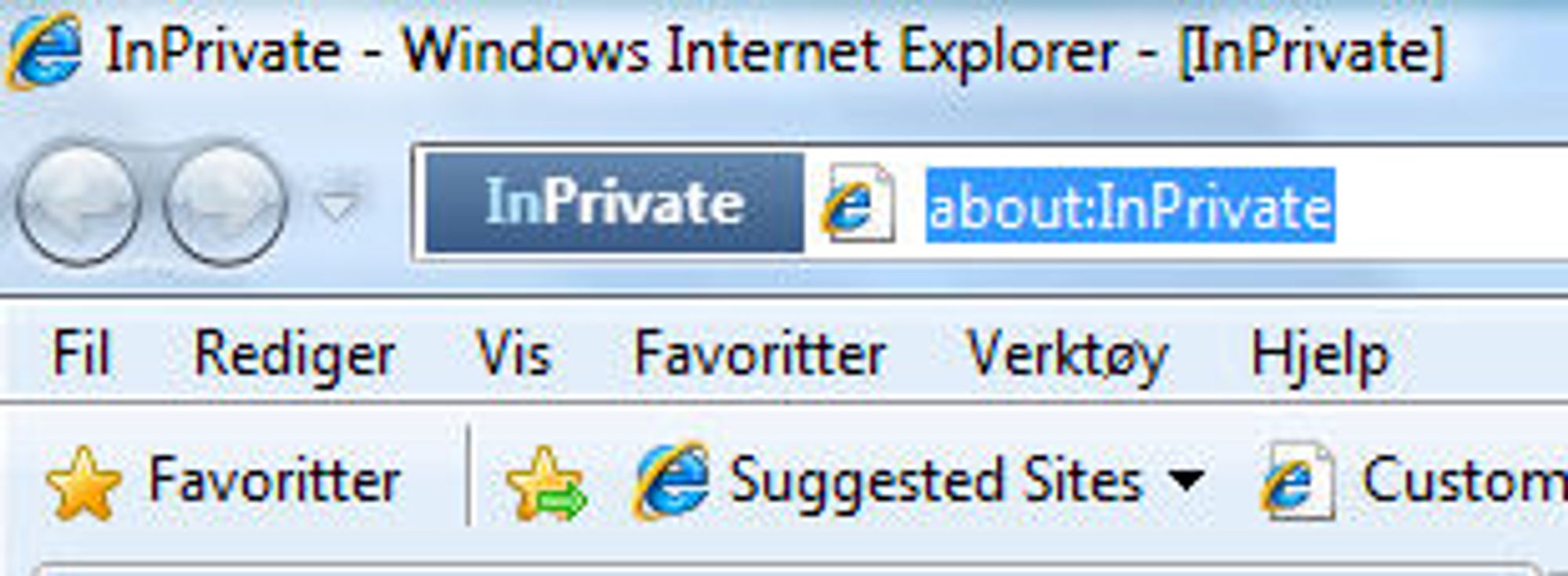
Task: Click Add to Favorites Bar star icon
Action: tap(546, 483)
